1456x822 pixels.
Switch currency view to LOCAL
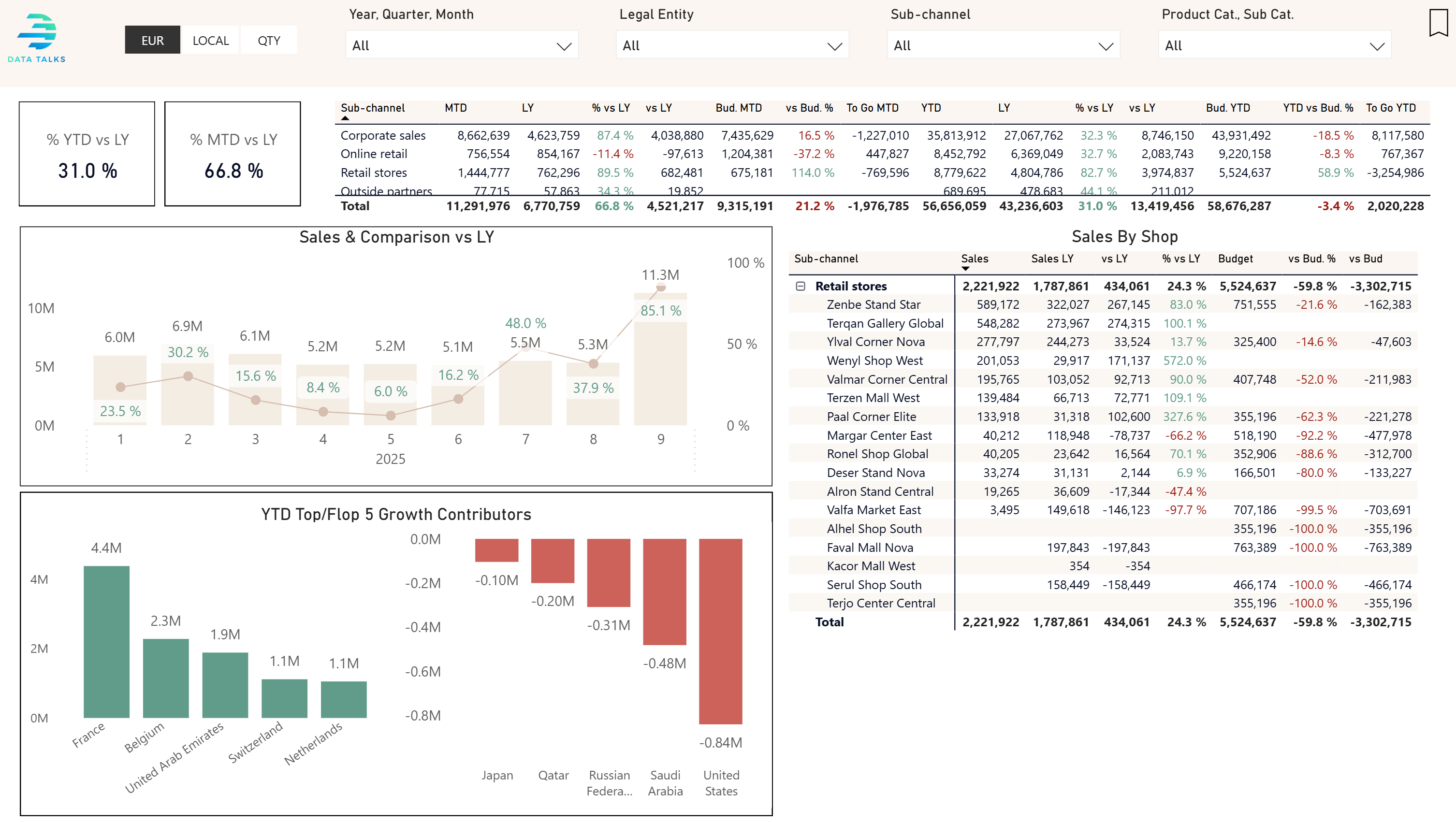[x=210, y=40]
